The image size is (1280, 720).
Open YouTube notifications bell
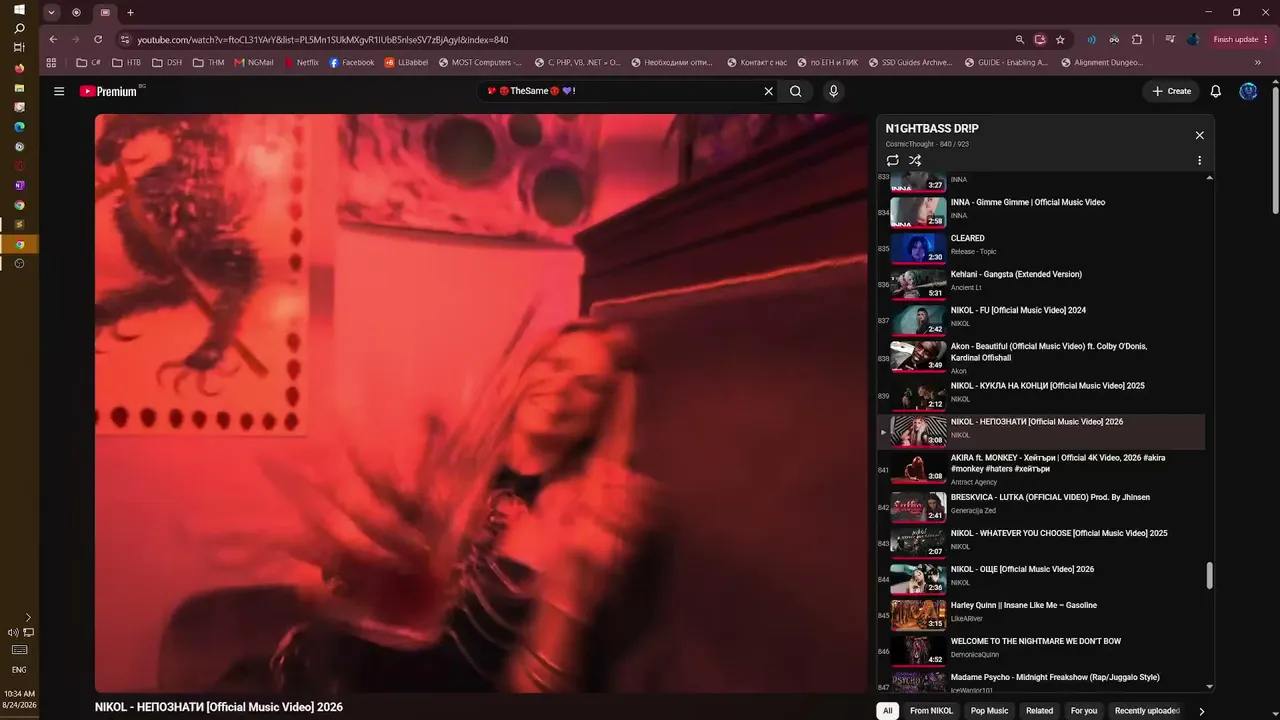tap(1216, 91)
